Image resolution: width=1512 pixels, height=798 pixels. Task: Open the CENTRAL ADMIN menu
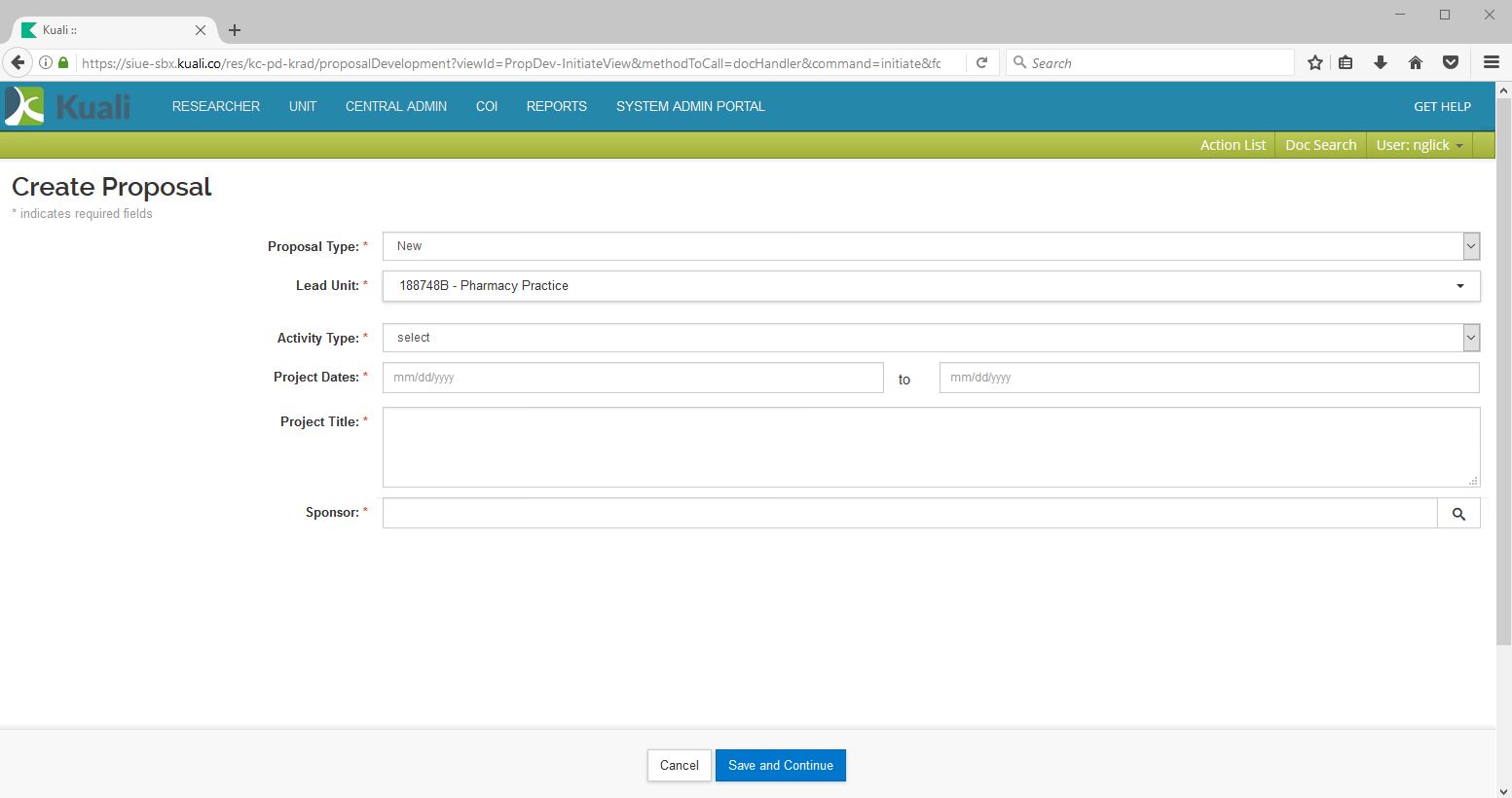click(x=396, y=106)
